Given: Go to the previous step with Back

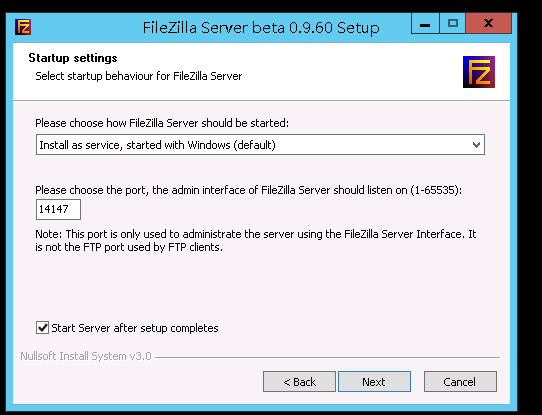Looking at the screenshot, I should pyautogui.click(x=299, y=382).
